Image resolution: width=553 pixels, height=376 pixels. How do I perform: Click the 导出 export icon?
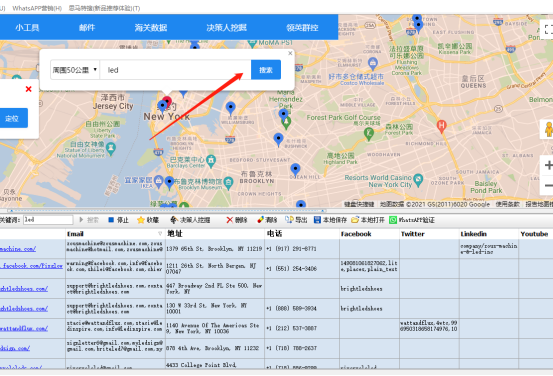click(289, 220)
